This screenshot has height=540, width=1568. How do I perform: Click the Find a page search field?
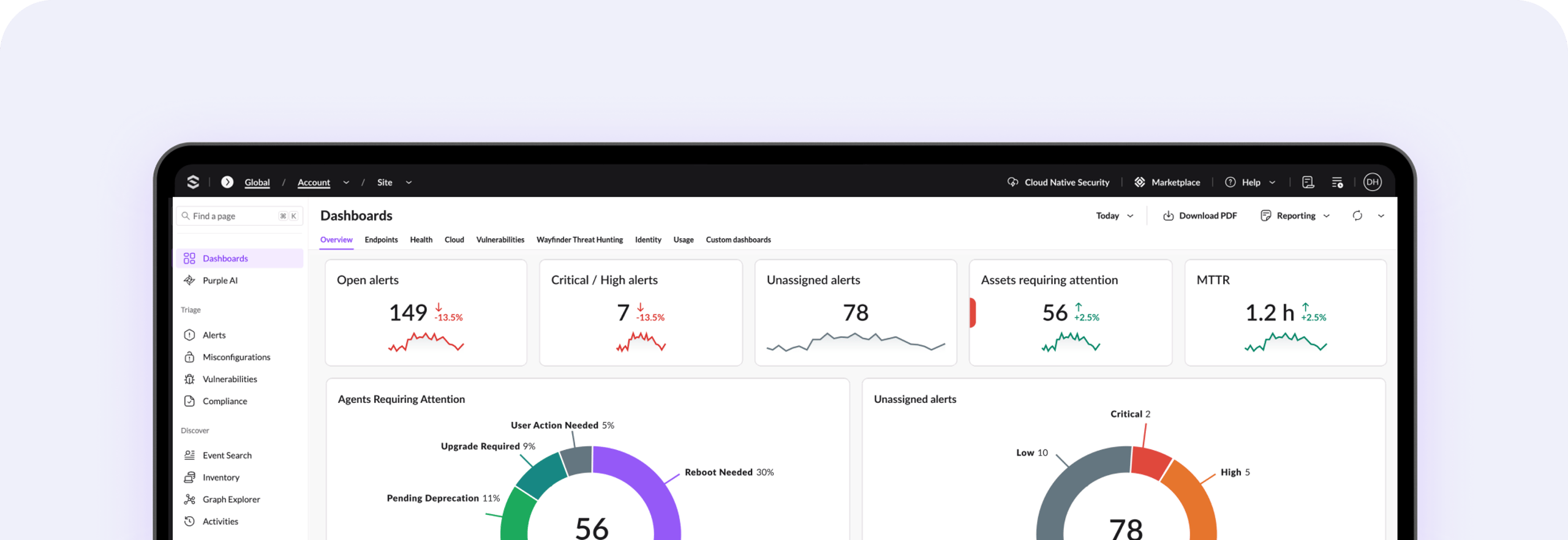(239, 216)
